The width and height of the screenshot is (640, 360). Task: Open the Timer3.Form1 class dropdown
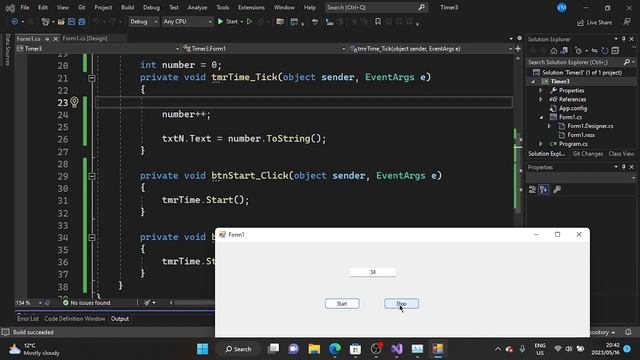tap(264, 49)
